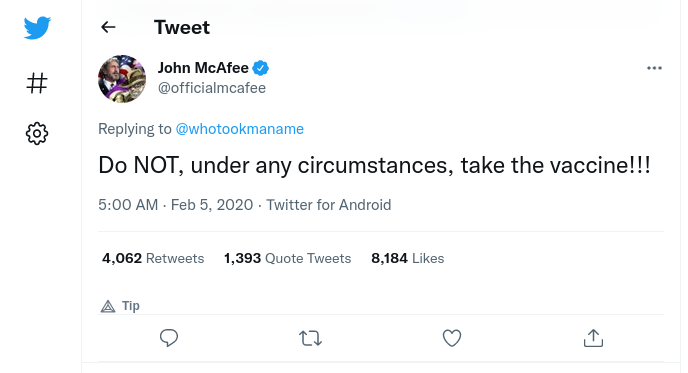Click the blue verified badge
Screen dimensions: 688x373
(x=261, y=68)
